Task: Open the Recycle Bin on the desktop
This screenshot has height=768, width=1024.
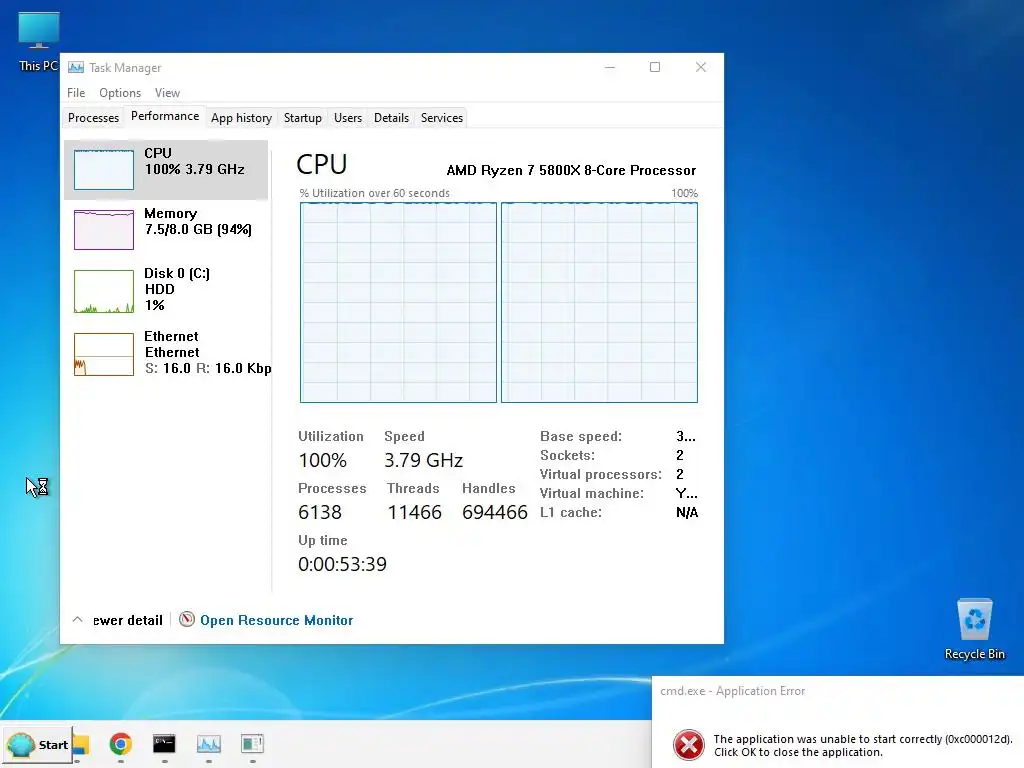Action: click(x=974, y=629)
